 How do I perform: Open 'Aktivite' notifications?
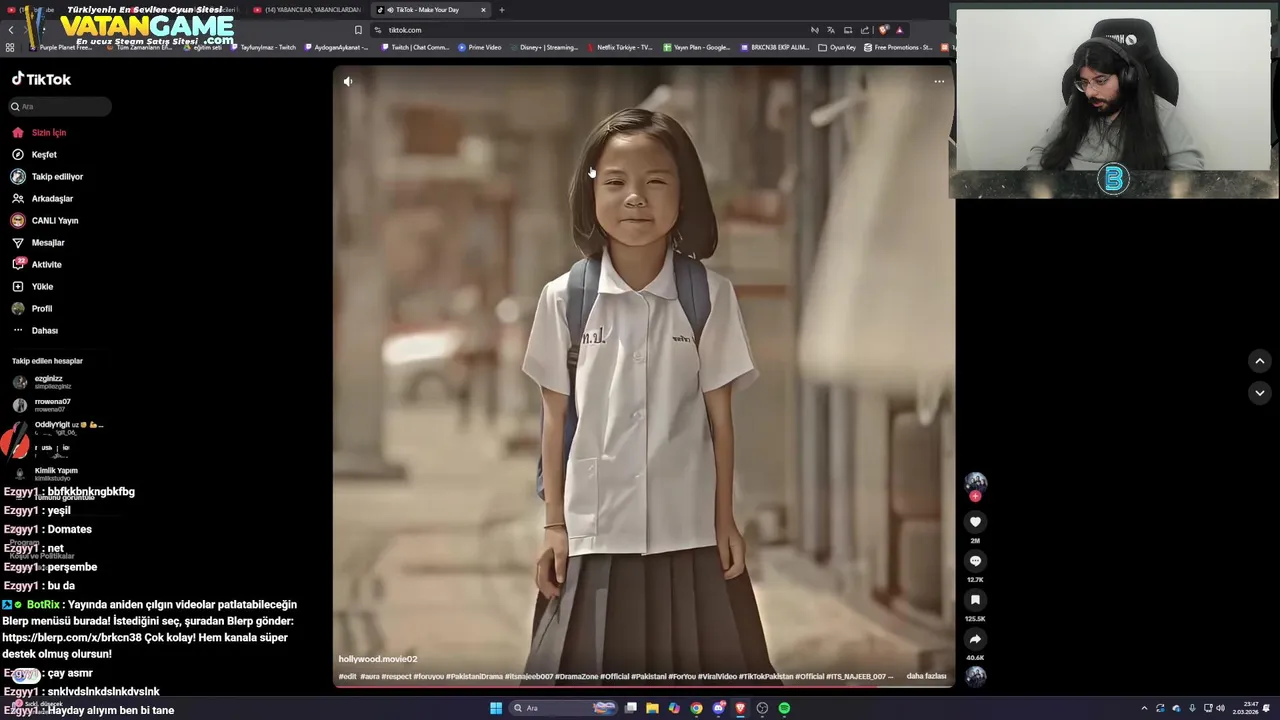(36, 264)
